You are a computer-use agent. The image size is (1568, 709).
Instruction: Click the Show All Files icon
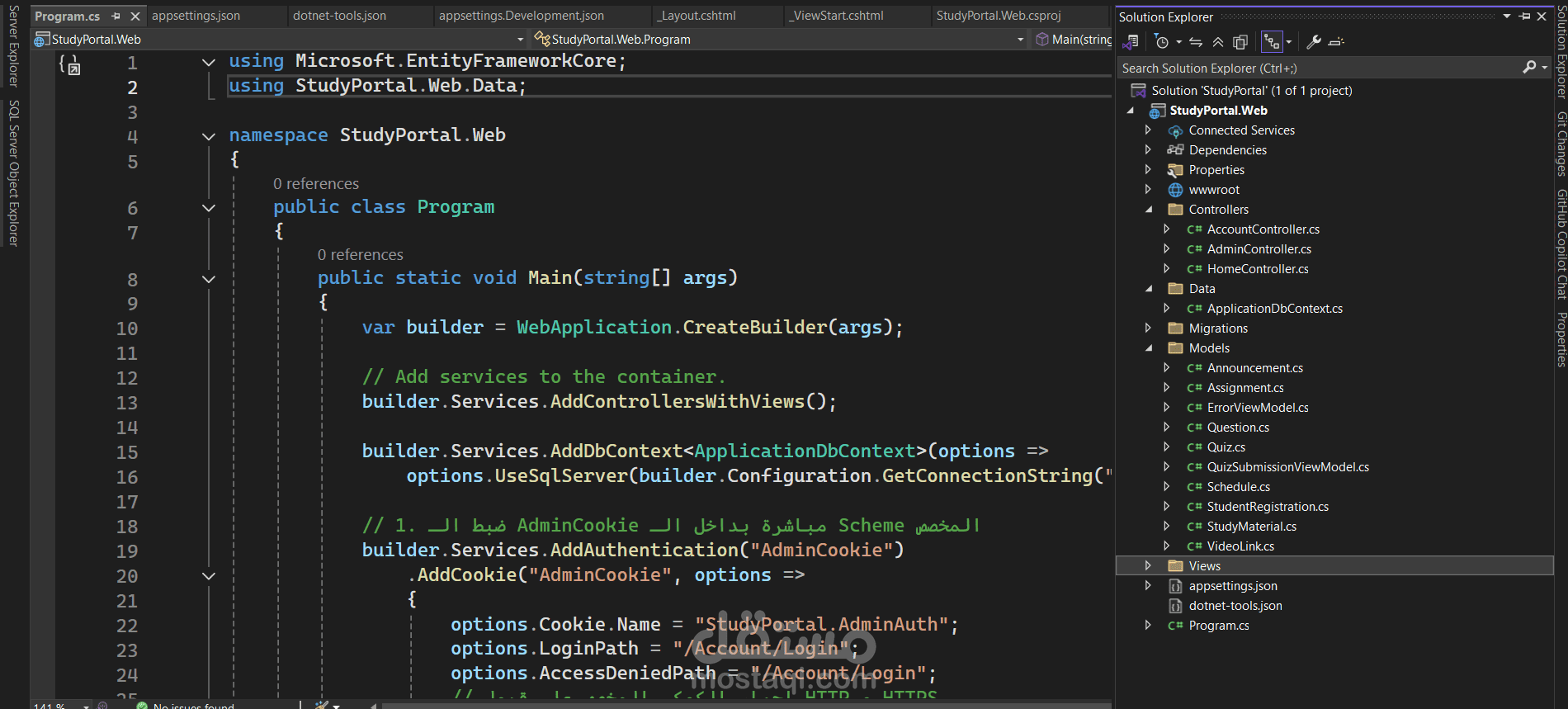tap(1240, 42)
